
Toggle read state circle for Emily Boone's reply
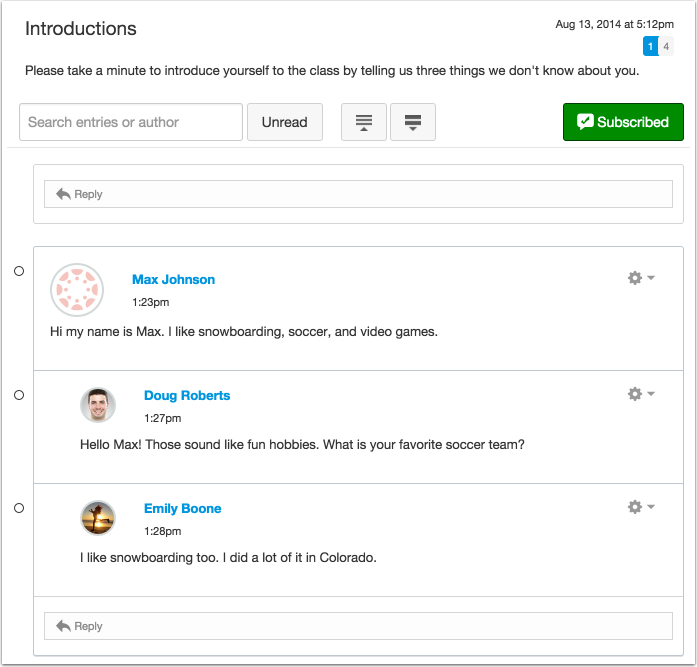pyautogui.click(x=19, y=508)
